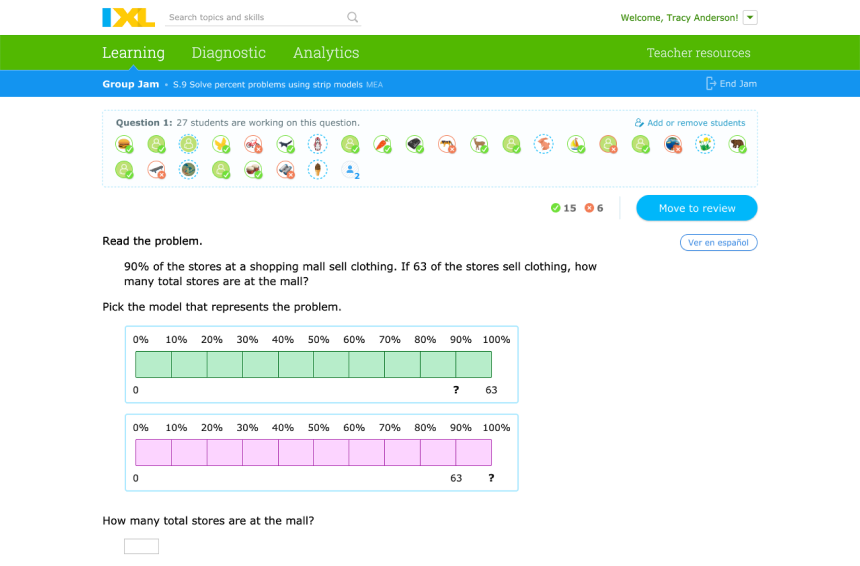Click the Question 1 label
Screen dimensions: 860x566
144,123
